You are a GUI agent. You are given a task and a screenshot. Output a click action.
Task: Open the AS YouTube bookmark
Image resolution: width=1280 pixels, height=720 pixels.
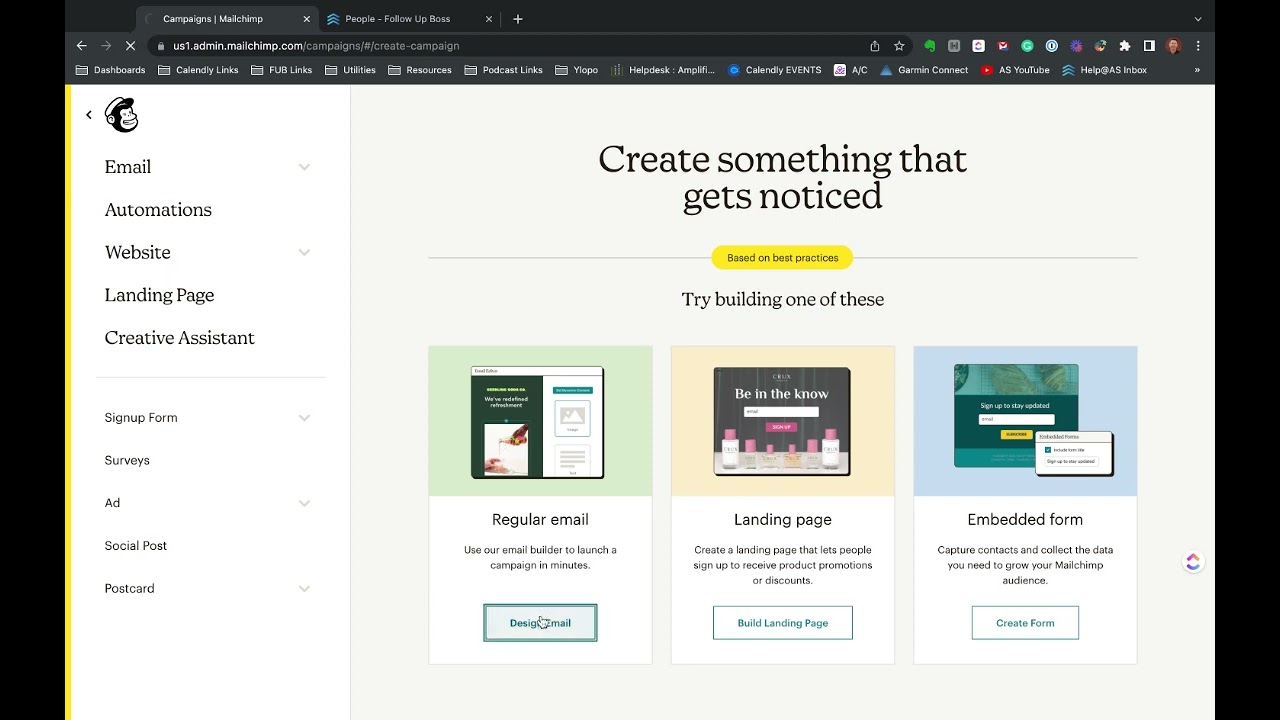[x=1015, y=70]
